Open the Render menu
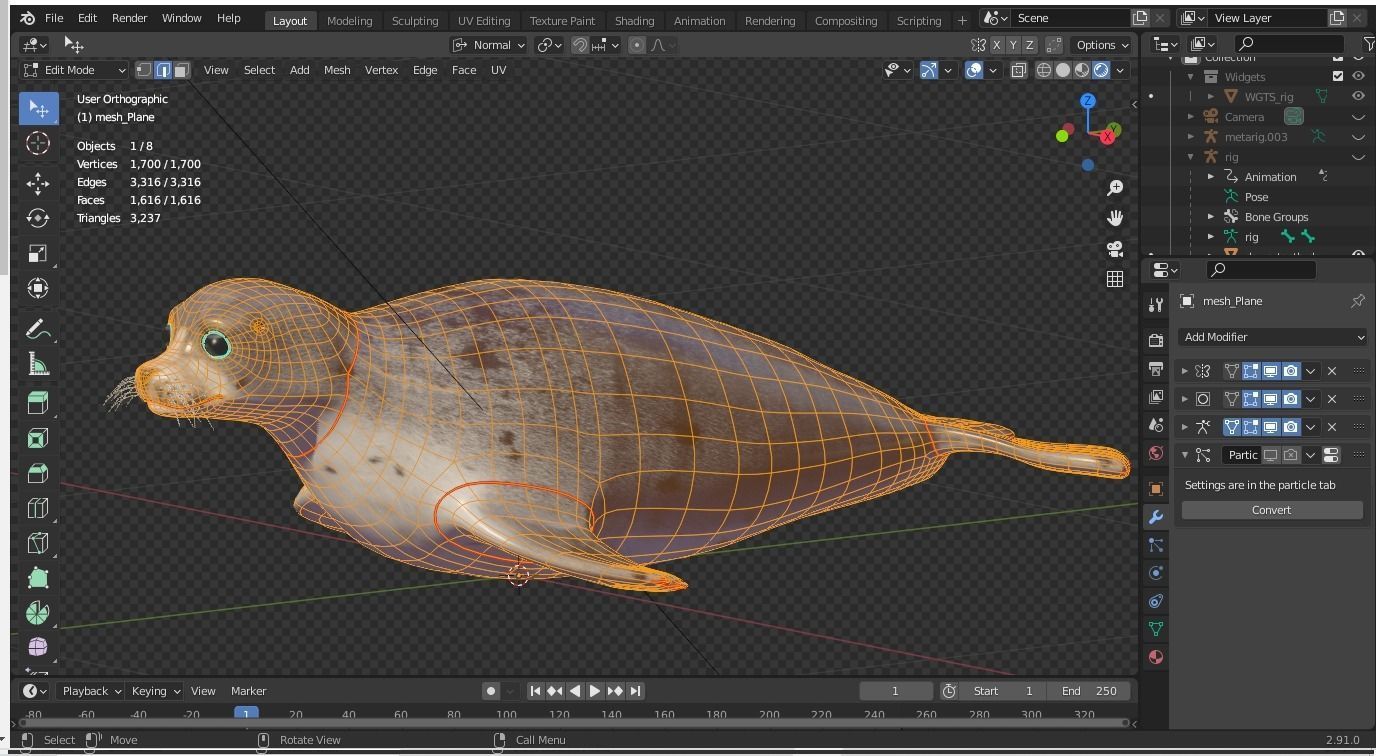 [129, 18]
